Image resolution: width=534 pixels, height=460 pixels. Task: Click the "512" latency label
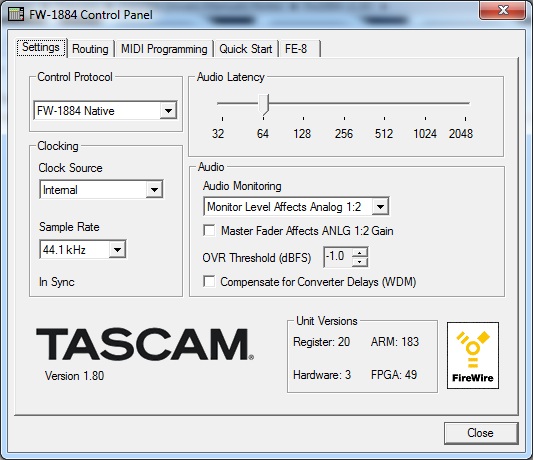click(384, 133)
